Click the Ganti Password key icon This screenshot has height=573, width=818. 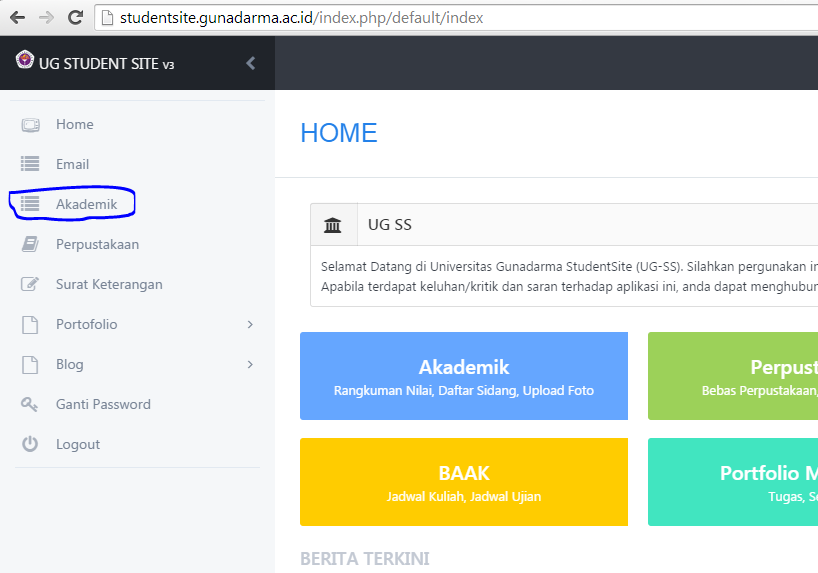(x=29, y=404)
